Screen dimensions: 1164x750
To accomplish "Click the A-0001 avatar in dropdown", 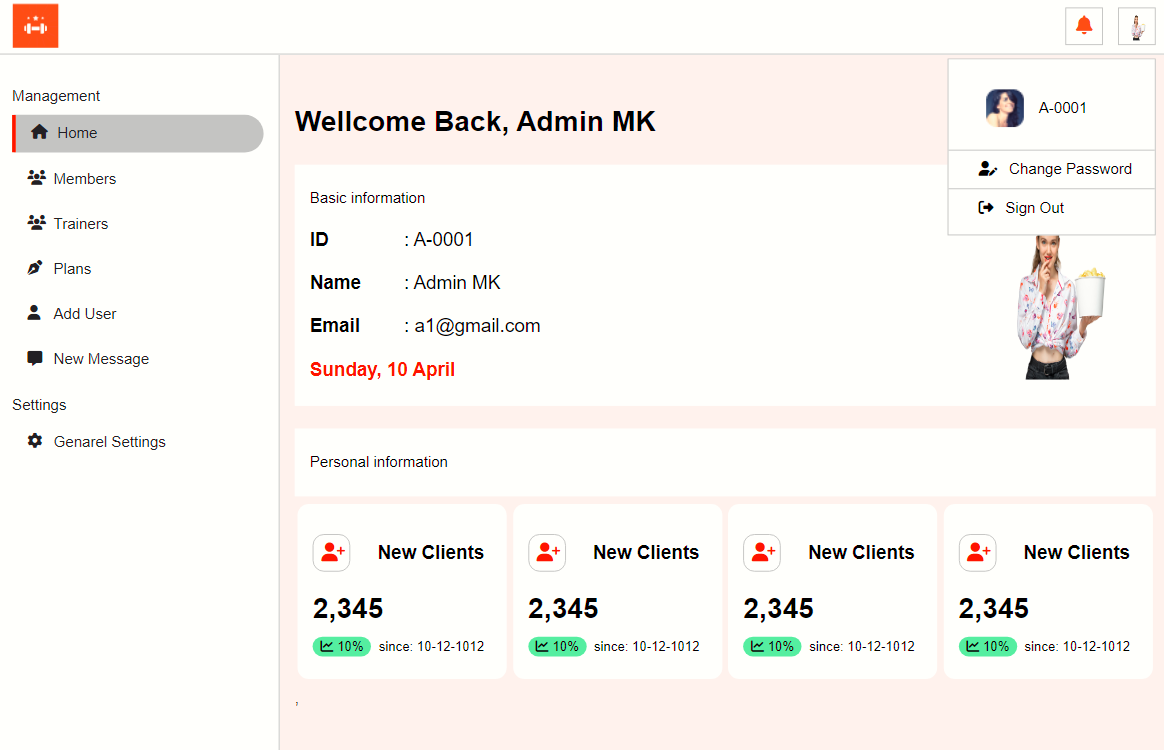I will (1004, 108).
